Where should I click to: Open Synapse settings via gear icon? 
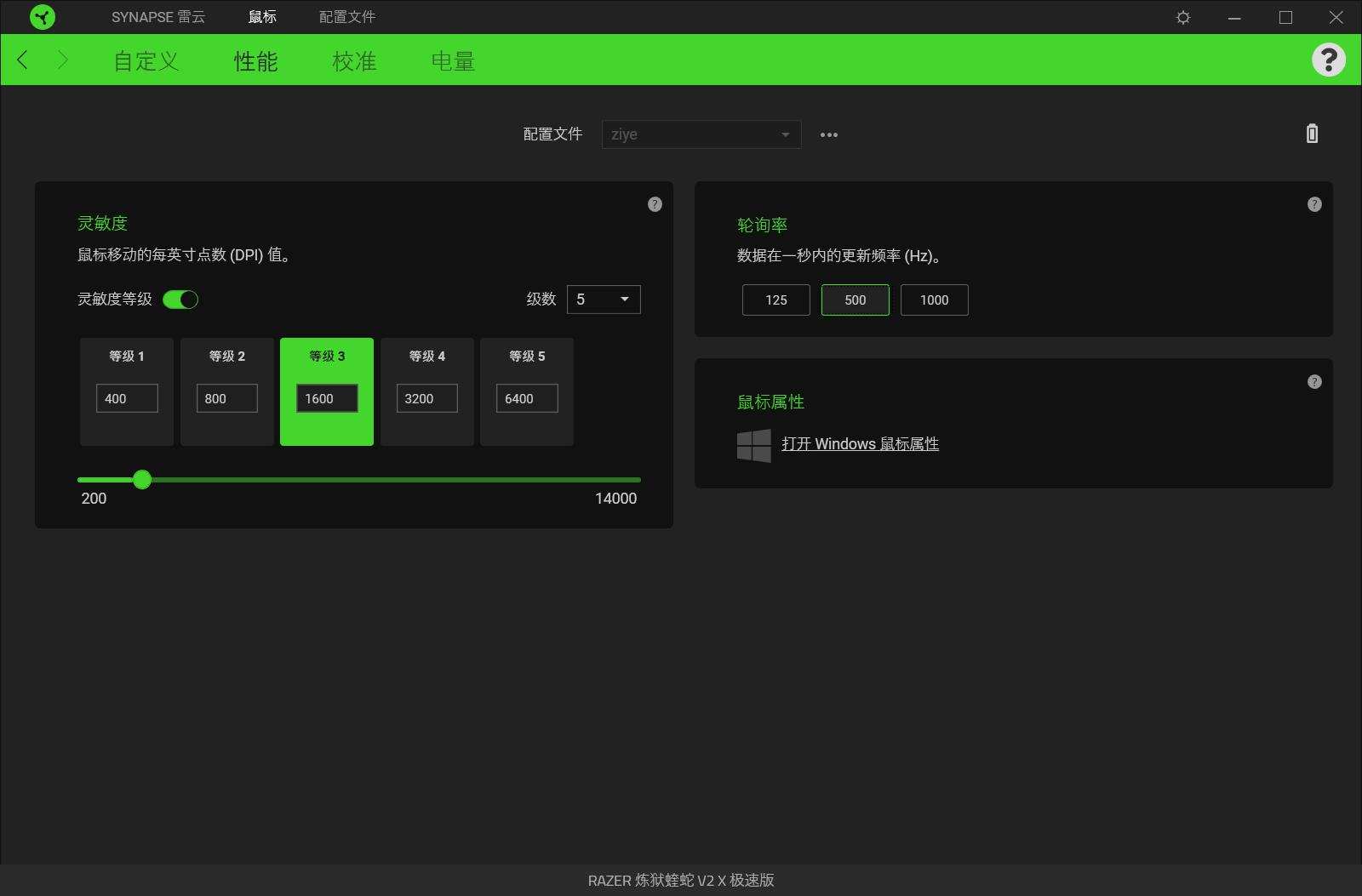click(1183, 17)
